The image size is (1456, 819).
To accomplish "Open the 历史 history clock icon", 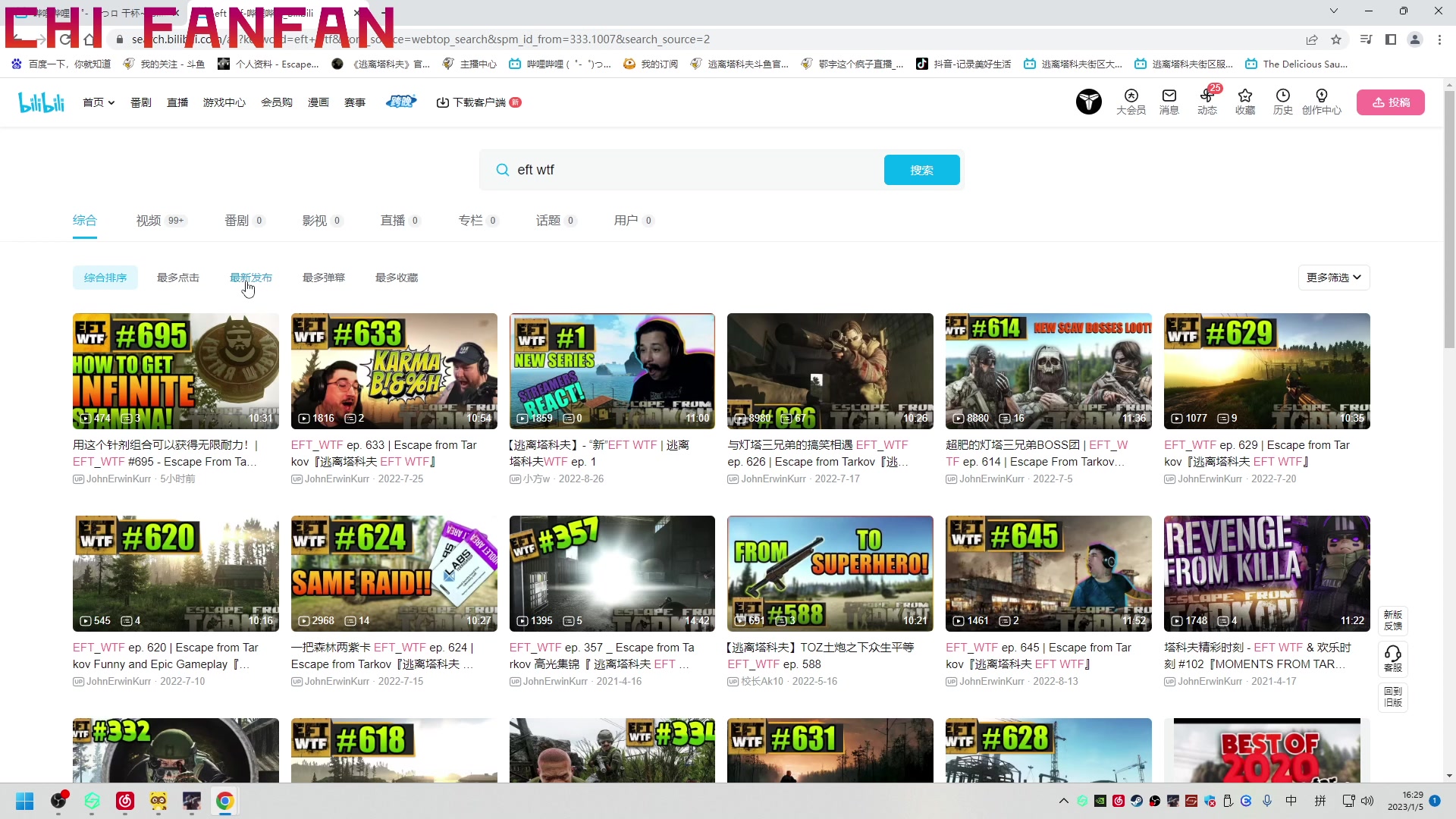I will click(1283, 102).
